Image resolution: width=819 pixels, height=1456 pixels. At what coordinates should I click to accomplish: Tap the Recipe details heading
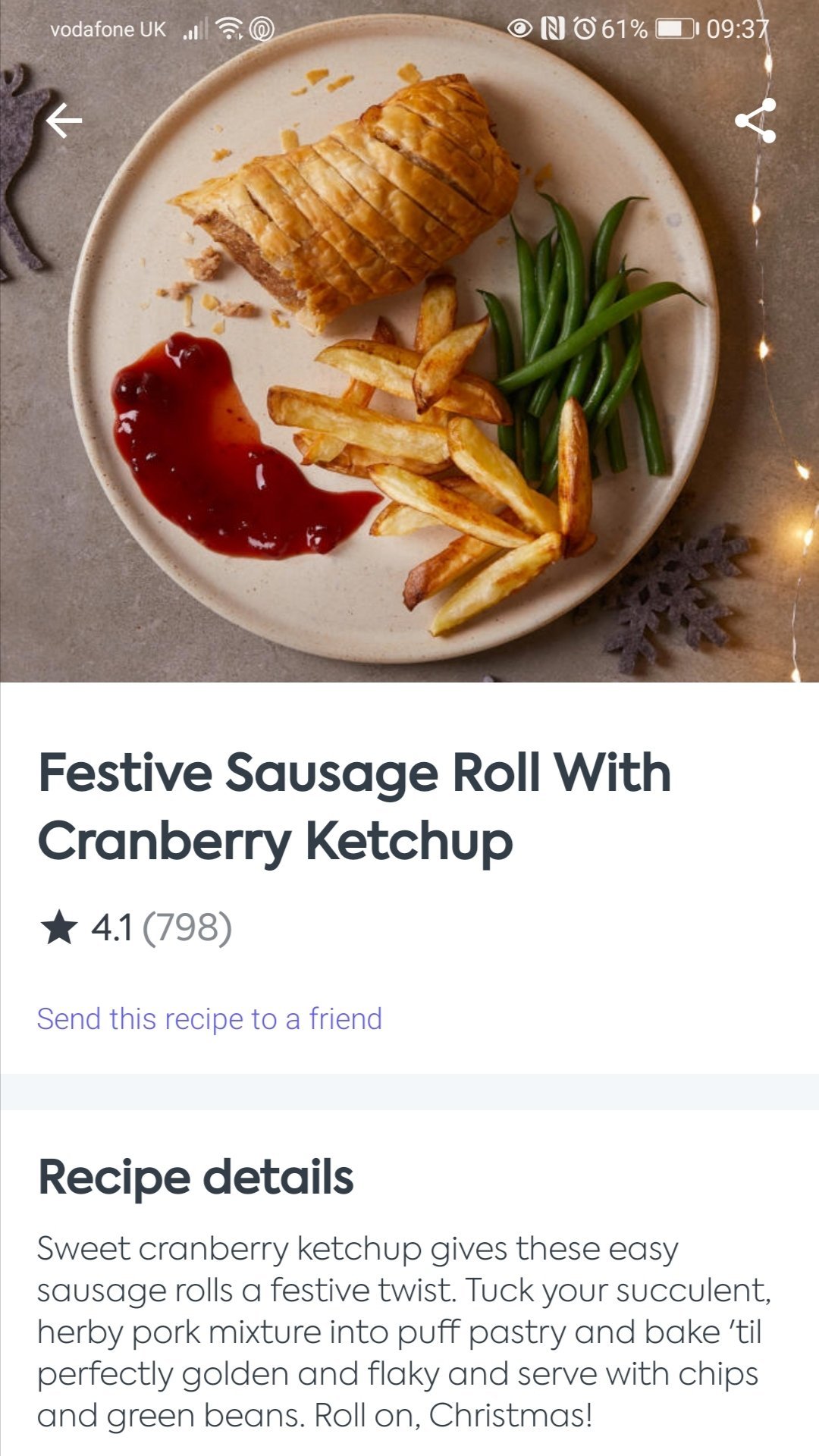pyautogui.click(x=196, y=1177)
